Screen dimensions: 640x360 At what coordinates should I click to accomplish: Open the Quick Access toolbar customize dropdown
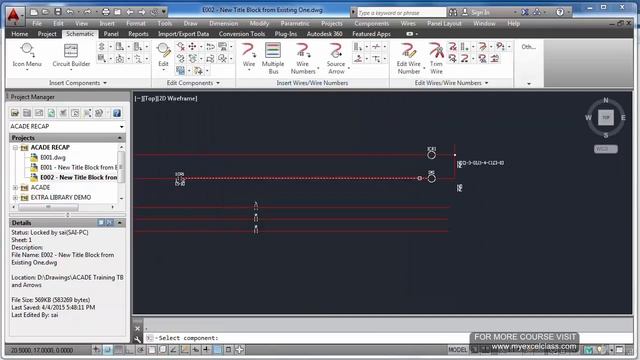point(164,12)
